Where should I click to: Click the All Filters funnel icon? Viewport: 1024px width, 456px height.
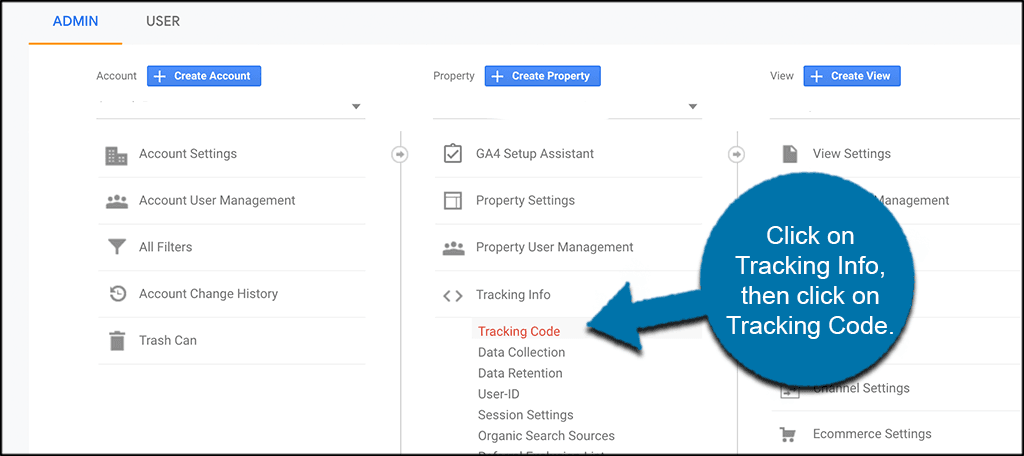pos(117,247)
